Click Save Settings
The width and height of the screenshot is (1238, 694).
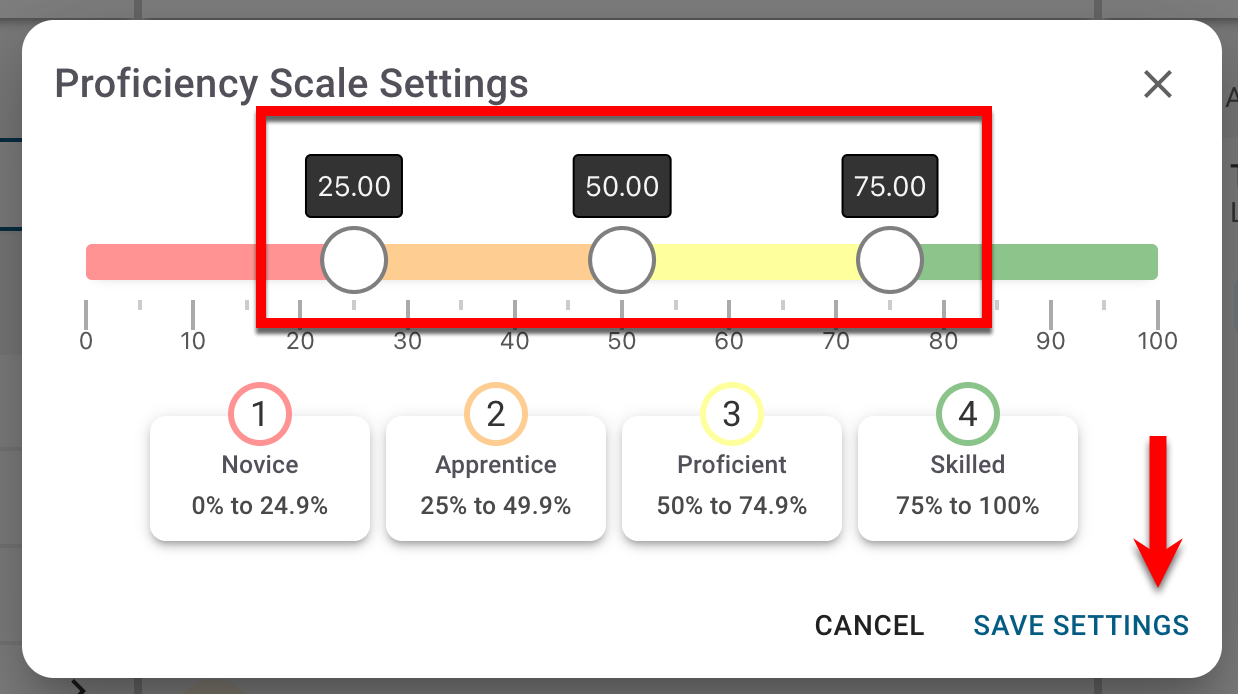[x=1081, y=626]
